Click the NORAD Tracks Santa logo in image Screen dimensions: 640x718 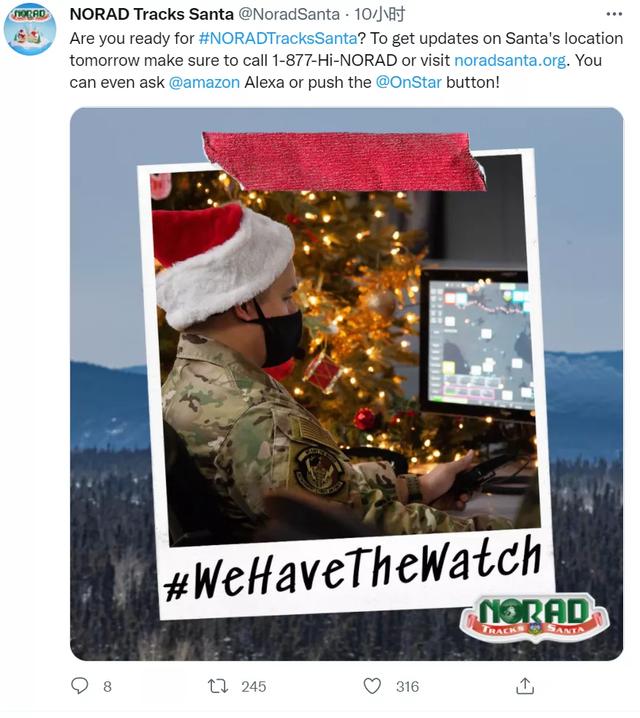point(534,618)
